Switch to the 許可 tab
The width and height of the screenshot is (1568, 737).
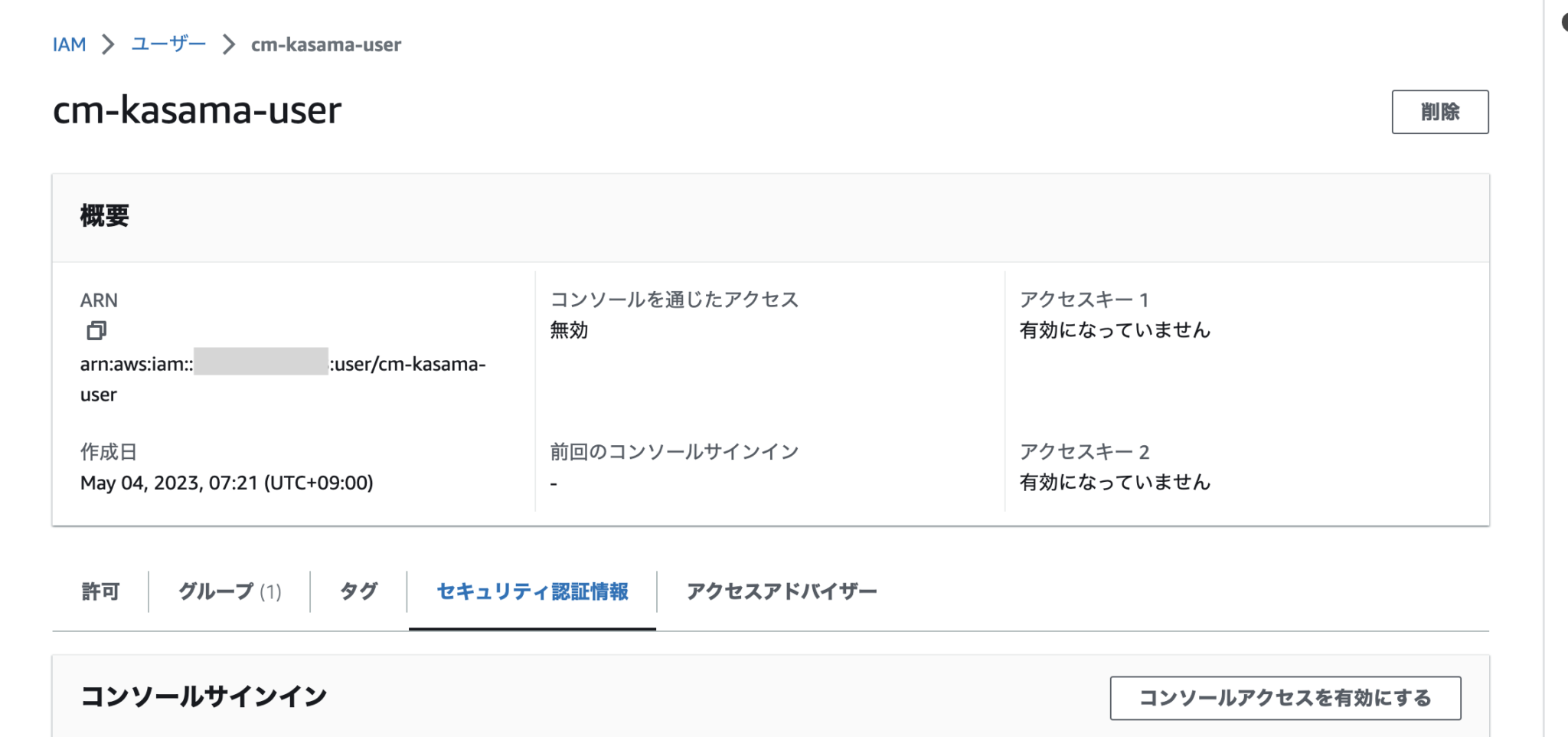[101, 591]
